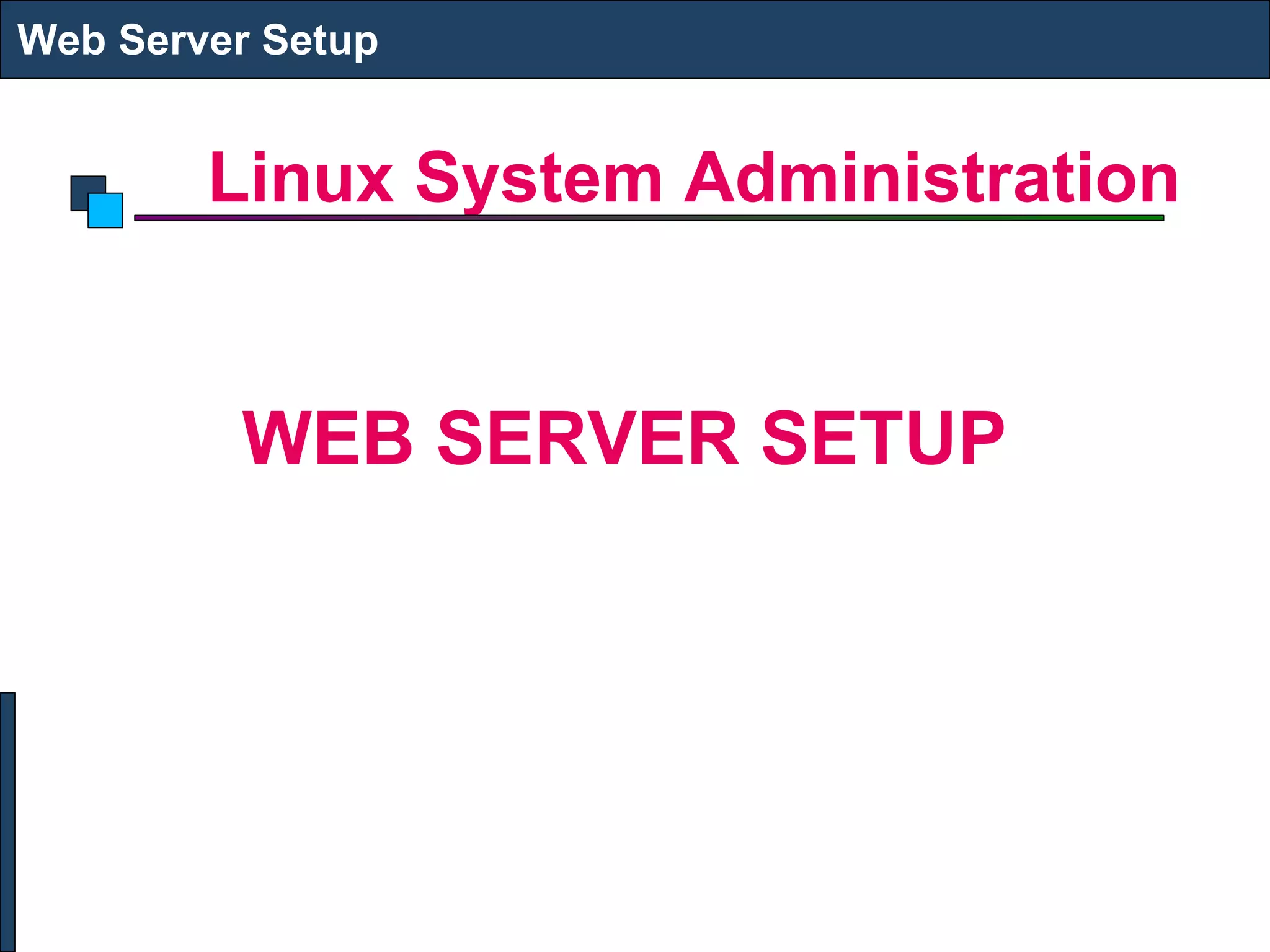Click the letter "W" in WEB SERVER SETUP

tap(271, 438)
